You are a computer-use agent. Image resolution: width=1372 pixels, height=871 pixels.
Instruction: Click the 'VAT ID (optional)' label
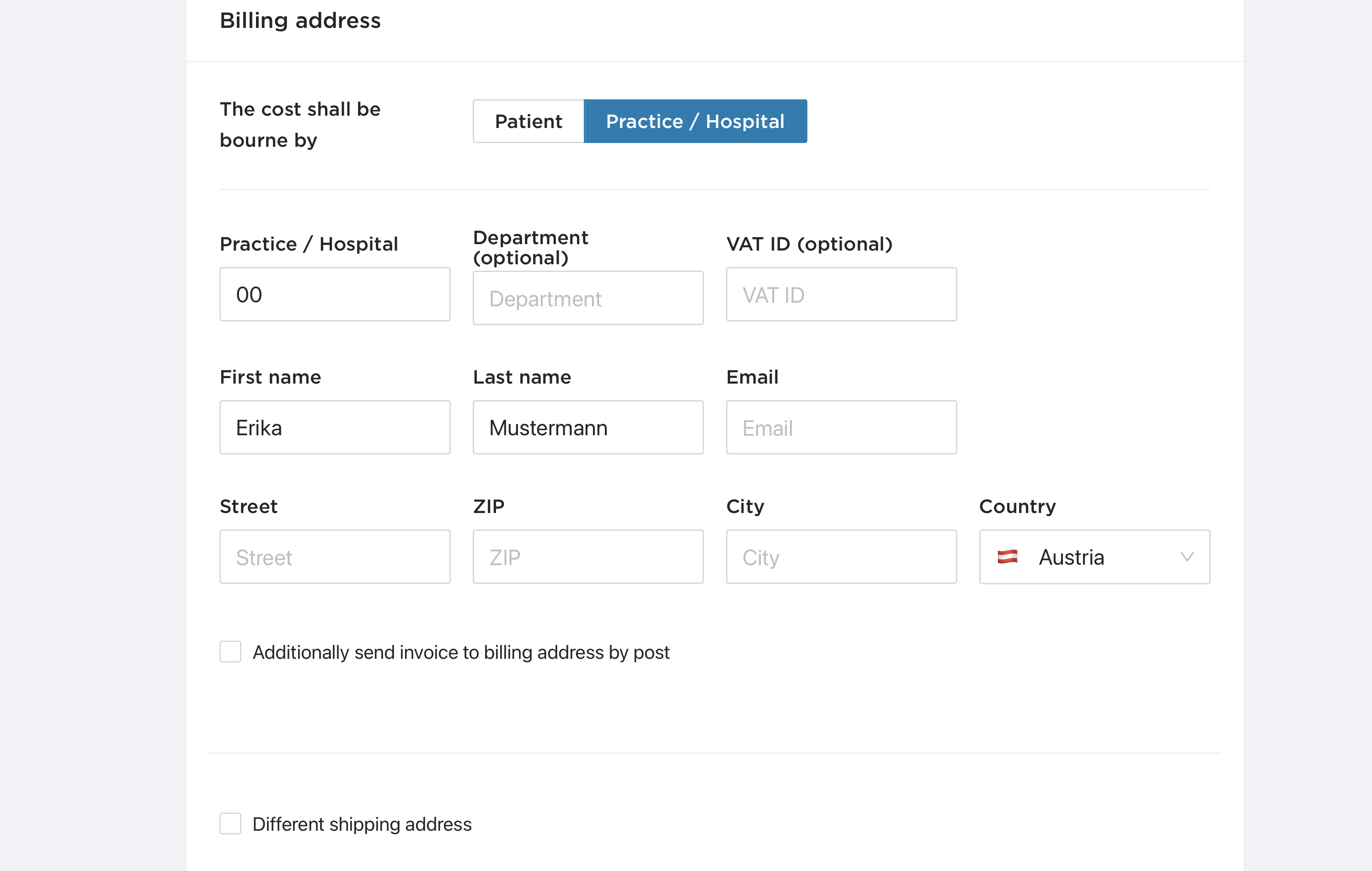[x=809, y=244]
